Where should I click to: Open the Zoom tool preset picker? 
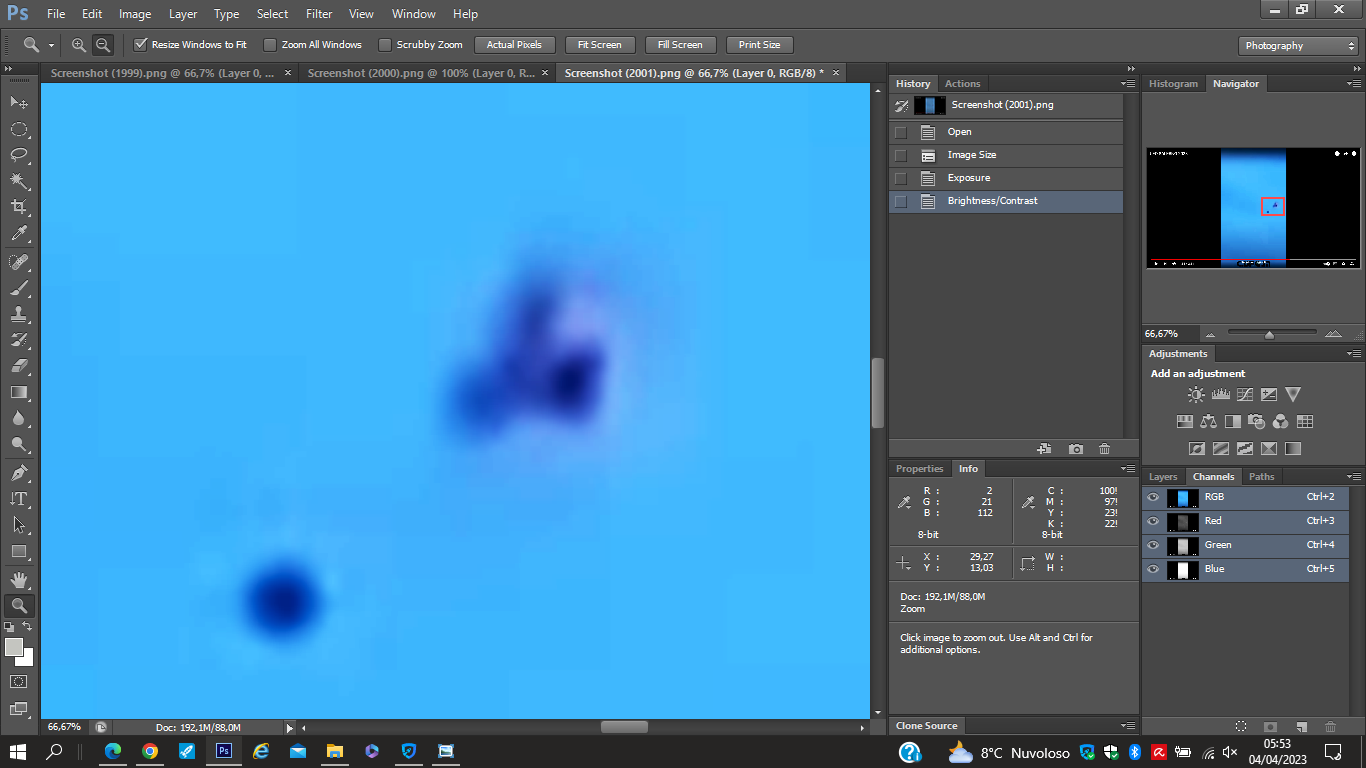coord(38,45)
